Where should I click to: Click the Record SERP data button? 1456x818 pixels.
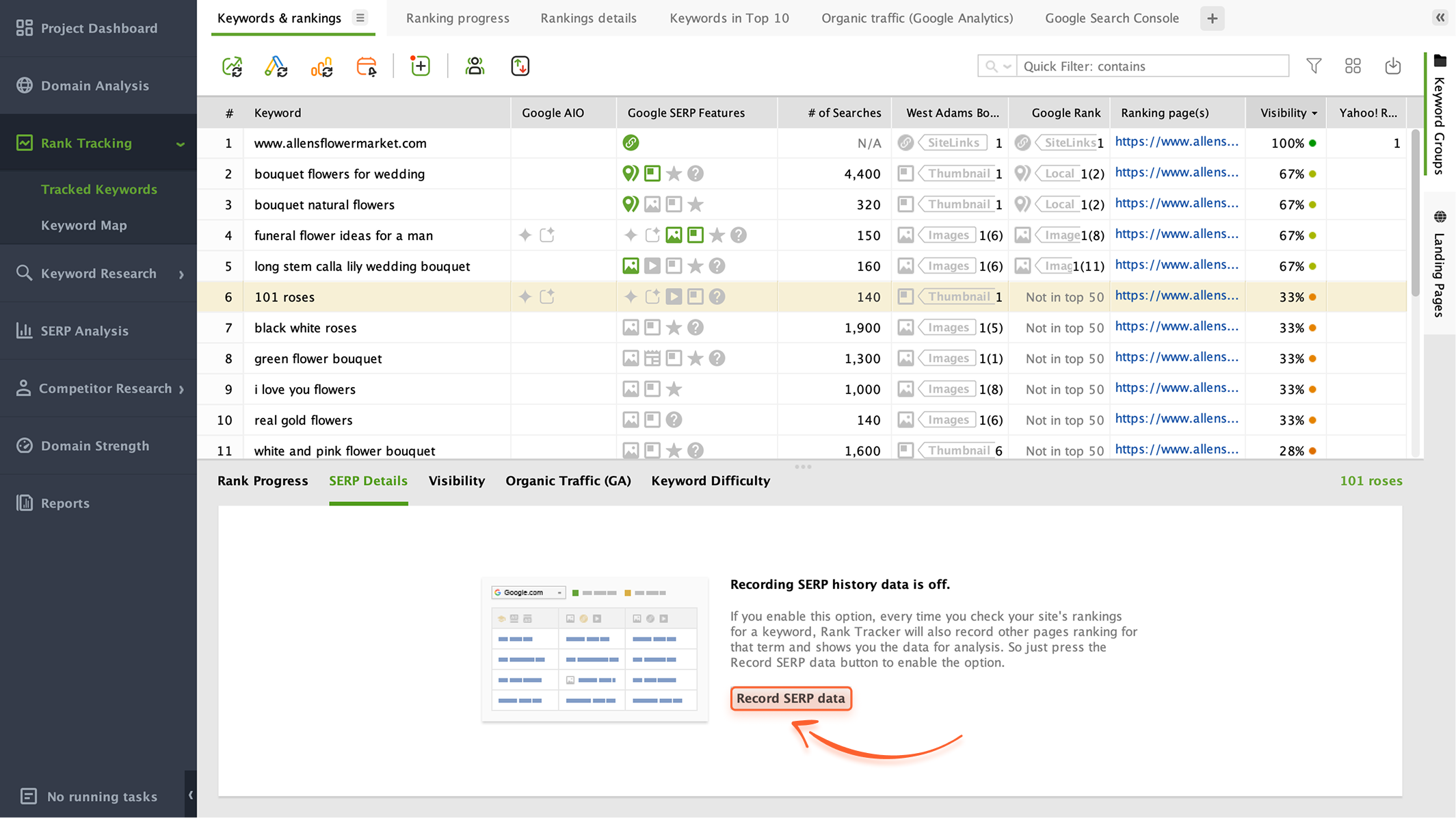coord(791,698)
